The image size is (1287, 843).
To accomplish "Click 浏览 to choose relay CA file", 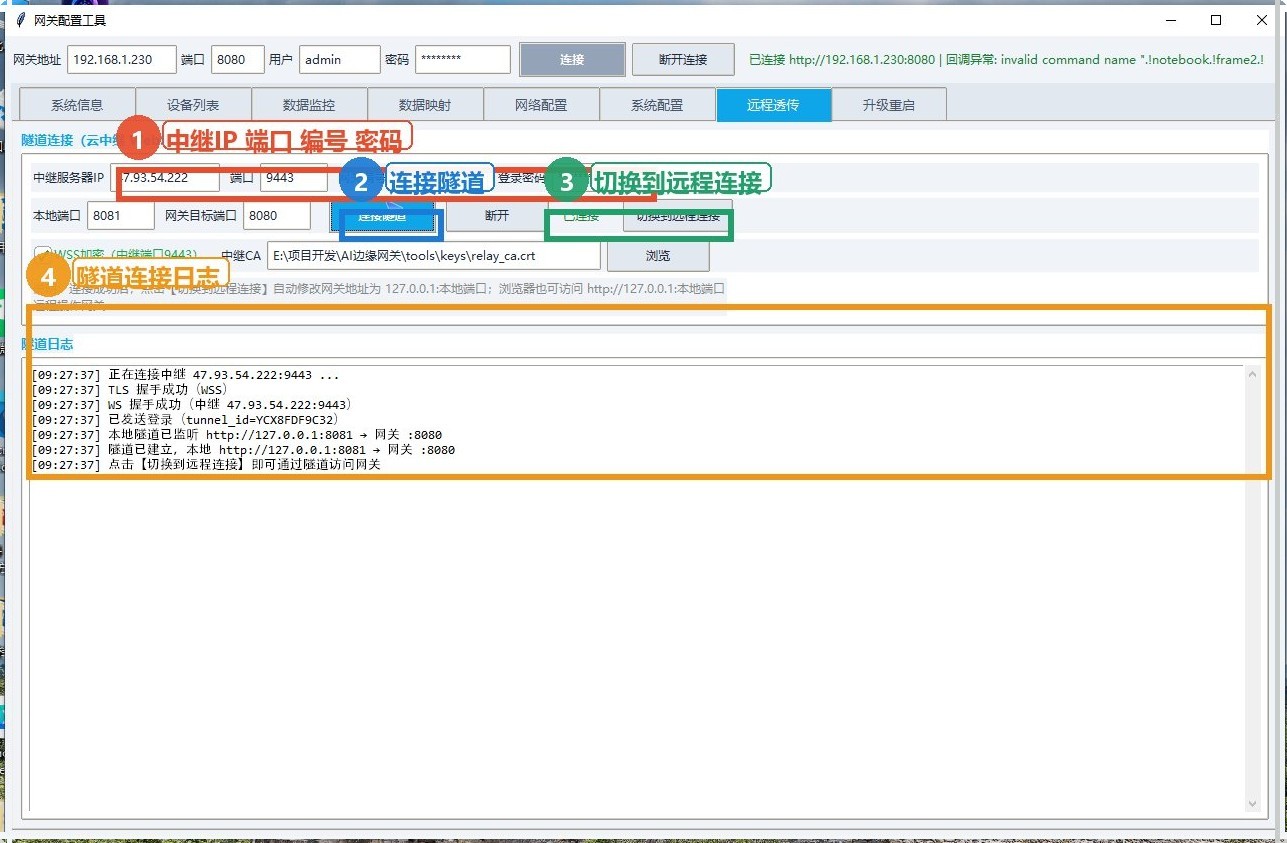I will tap(658, 255).
